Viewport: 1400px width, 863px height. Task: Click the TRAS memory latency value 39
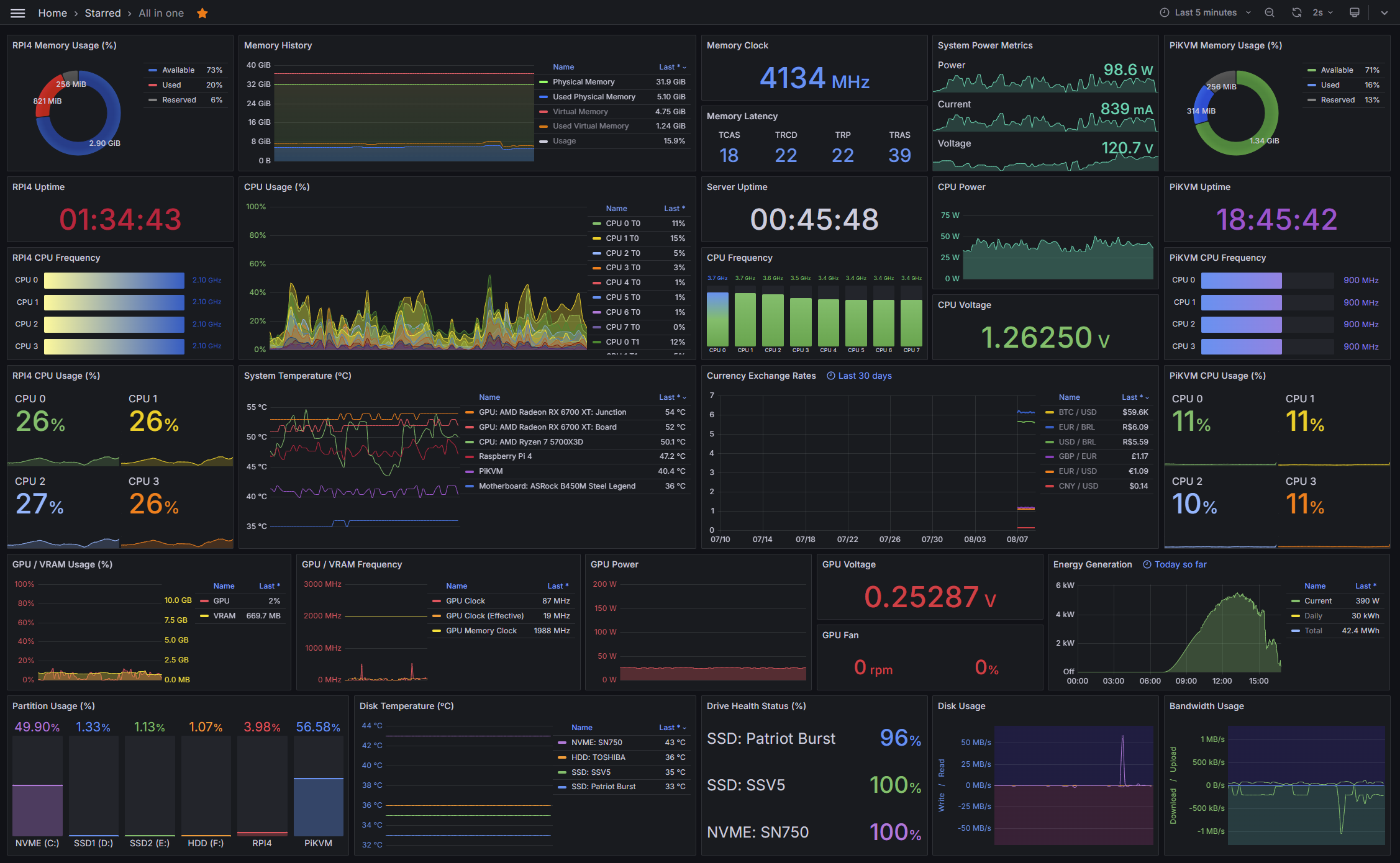[899, 155]
